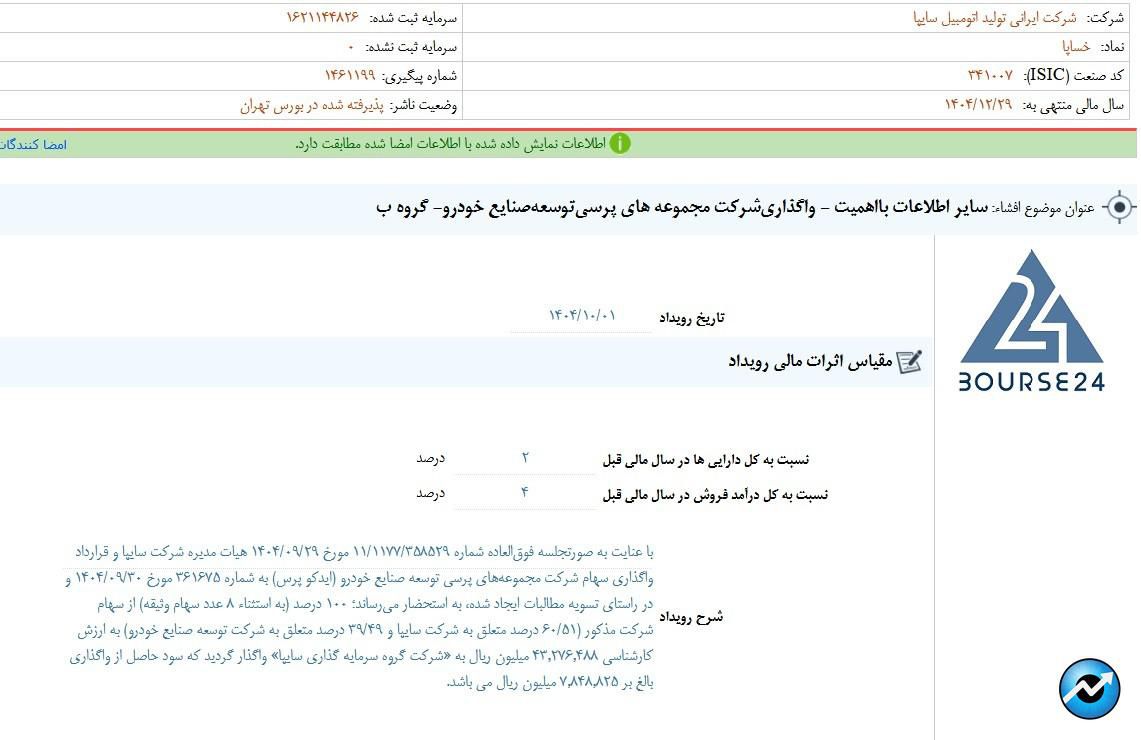Select the symbol خسایا
1141x740 pixels.
[1077, 47]
